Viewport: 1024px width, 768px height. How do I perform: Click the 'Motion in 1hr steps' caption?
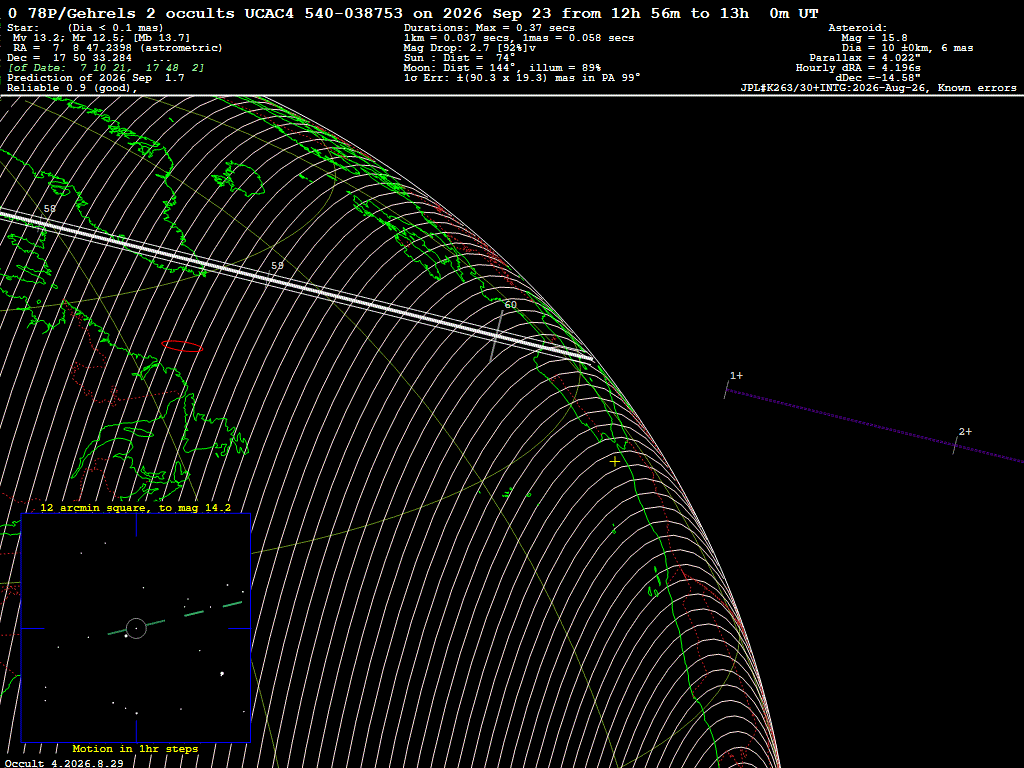(x=135, y=748)
